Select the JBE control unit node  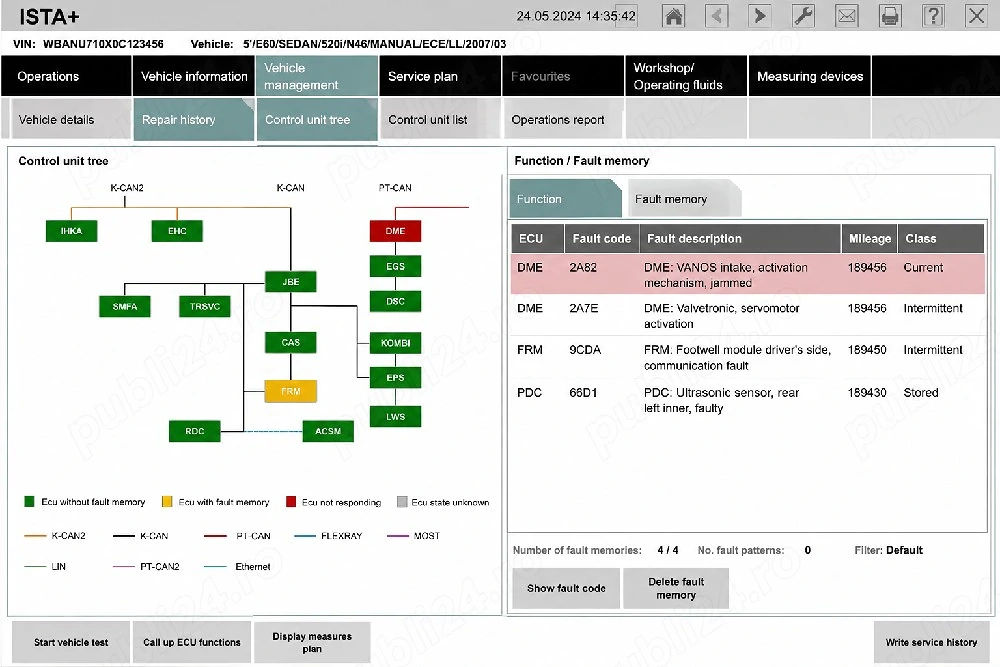click(x=291, y=281)
